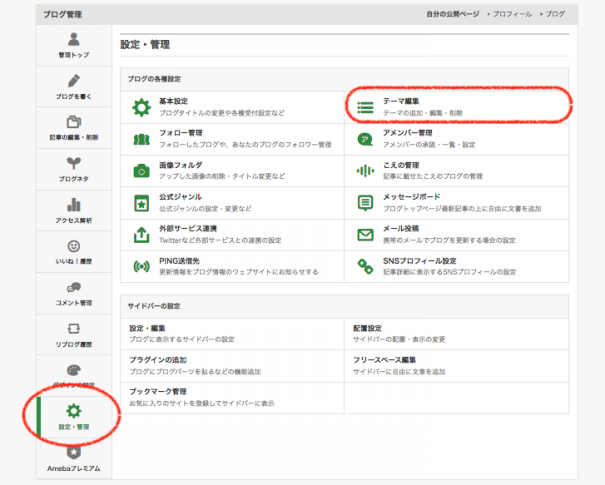Select コメント管理 in the sidebar
The width and height of the screenshot is (605, 485).
pyautogui.click(x=73, y=294)
